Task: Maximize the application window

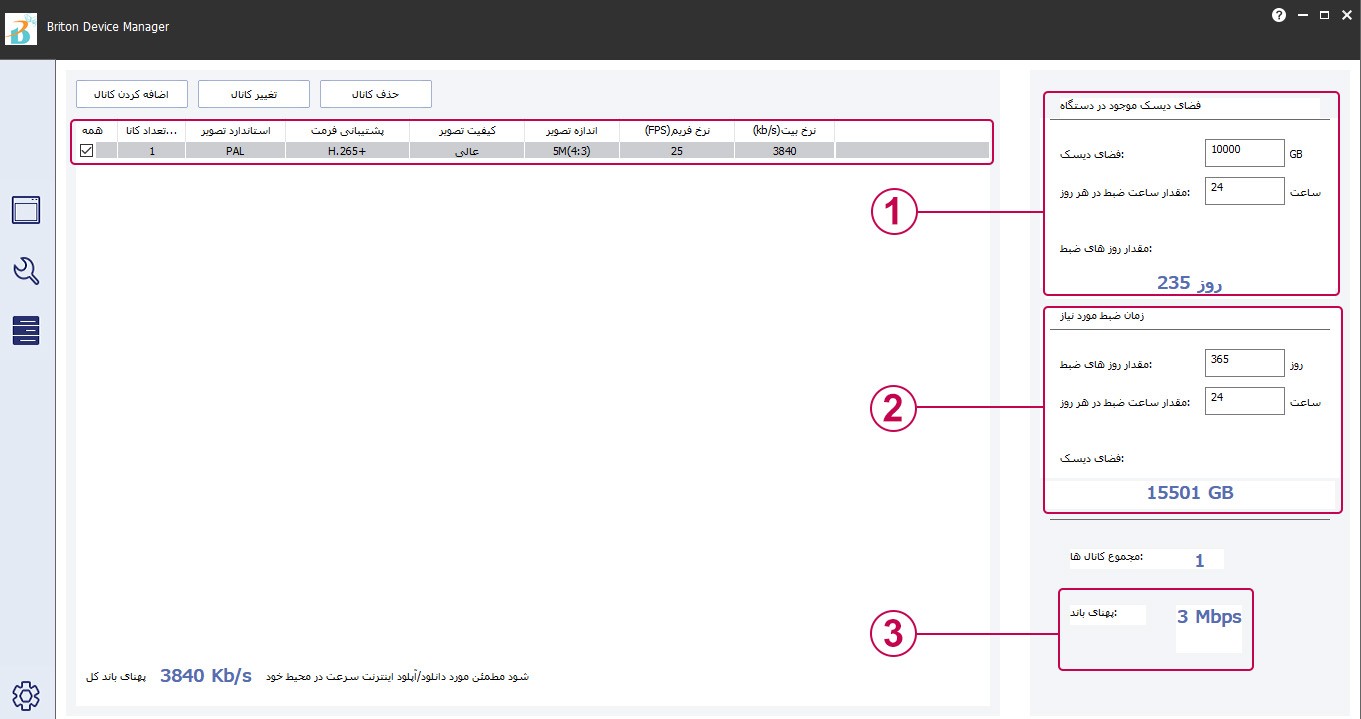Action: click(x=1324, y=16)
